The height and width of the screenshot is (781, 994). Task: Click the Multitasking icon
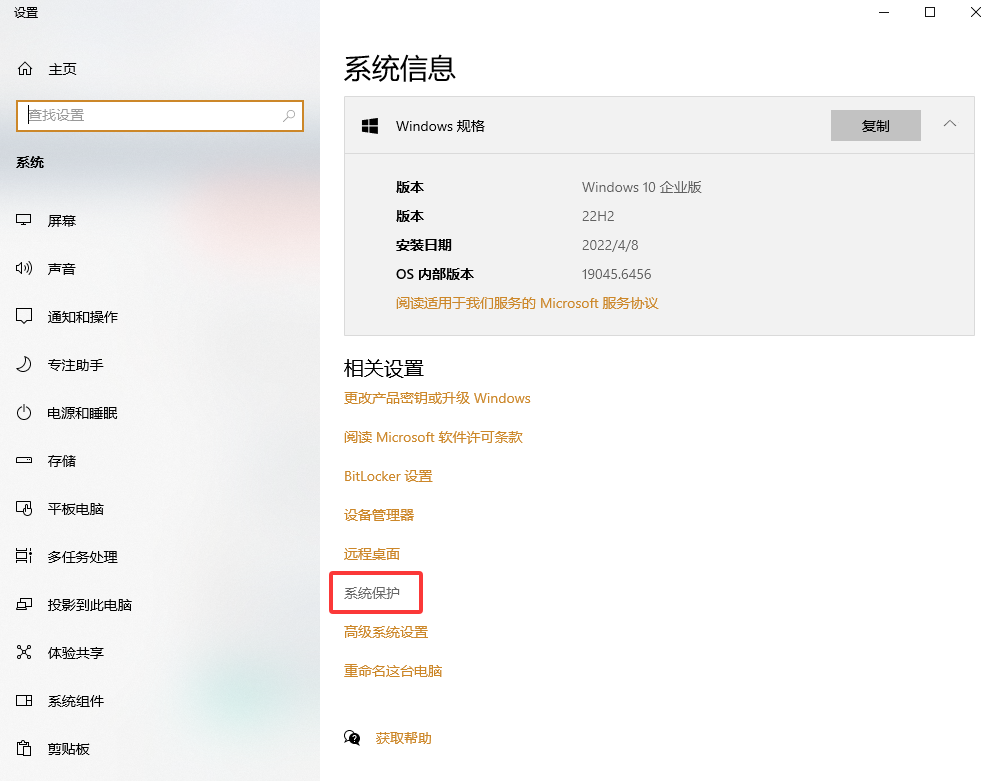(x=23, y=556)
